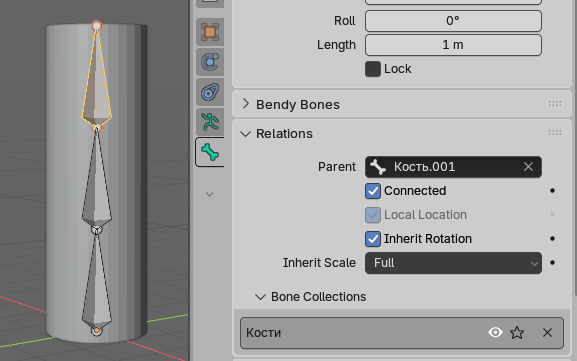This screenshot has height=361, width=577.
Task: Open the Bone properties tab
Action: [x=210, y=152]
